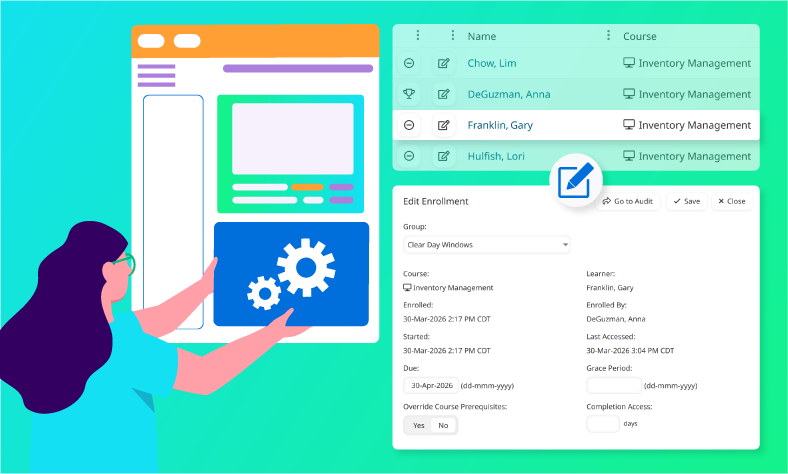Click the Grace Period date field
The height and width of the screenshot is (474, 788).
pyautogui.click(x=614, y=386)
